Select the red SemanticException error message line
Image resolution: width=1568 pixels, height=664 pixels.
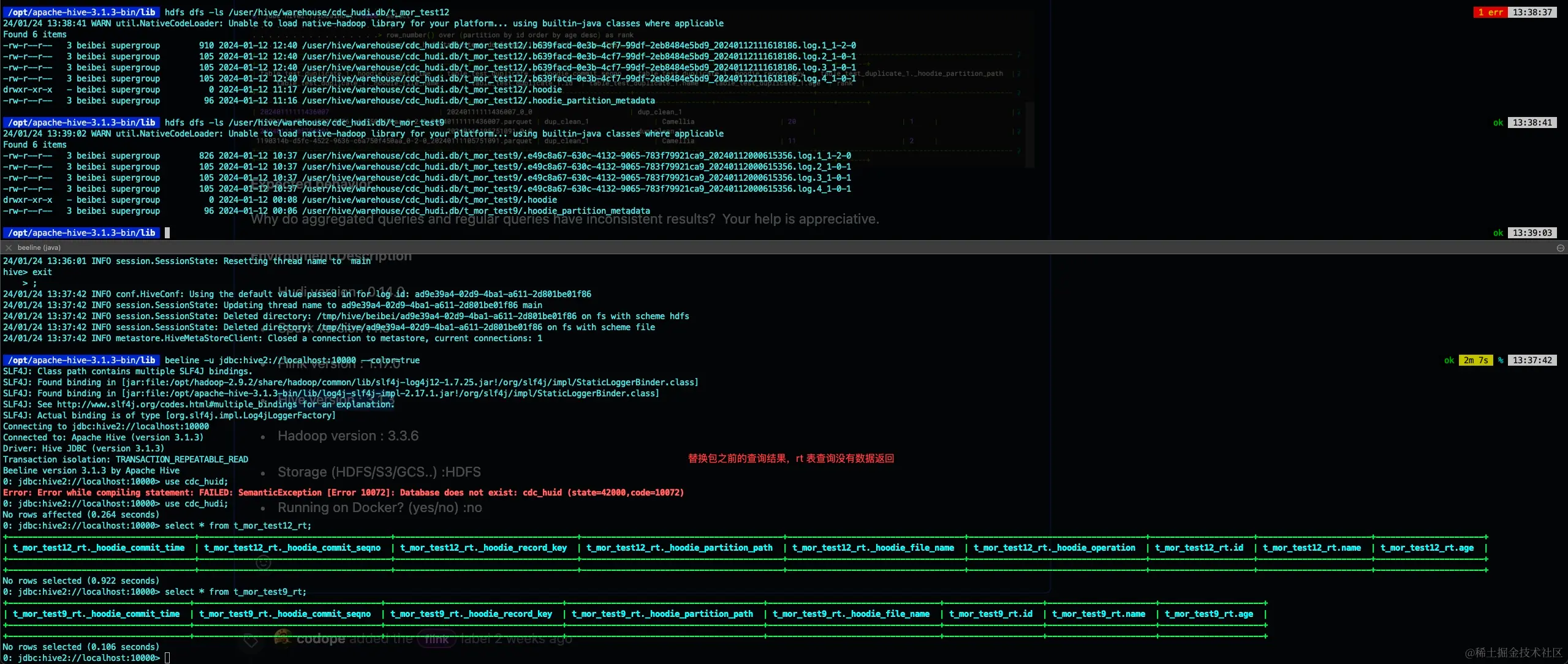343,492
